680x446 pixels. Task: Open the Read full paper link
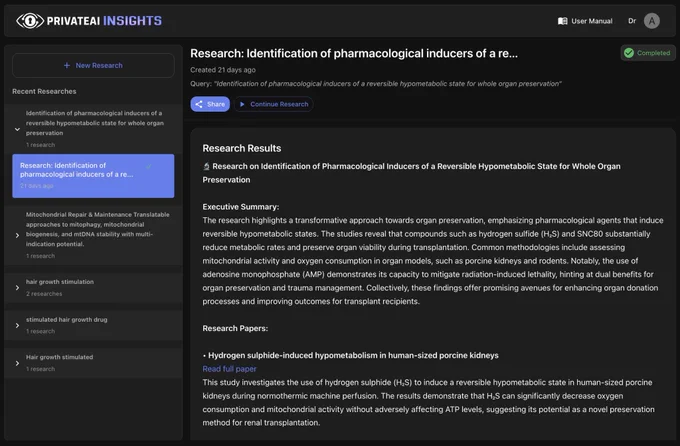pyautogui.click(x=229, y=369)
